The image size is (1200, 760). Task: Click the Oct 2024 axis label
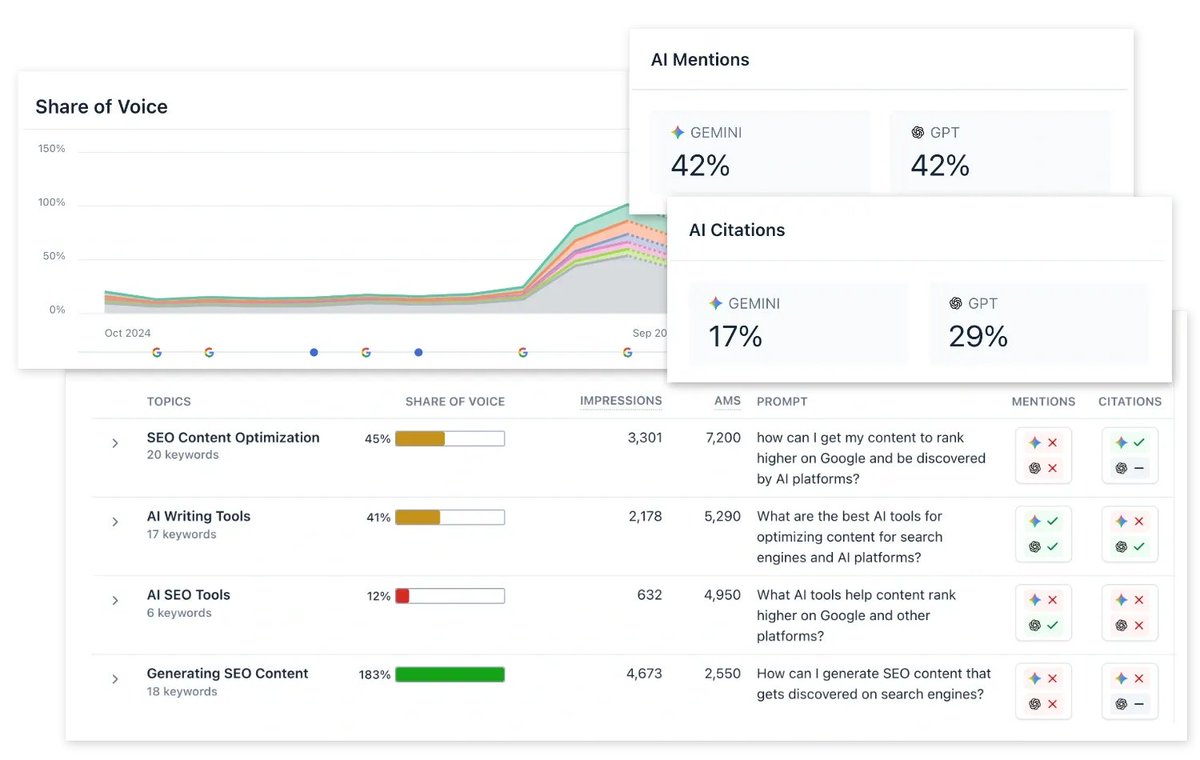click(127, 333)
